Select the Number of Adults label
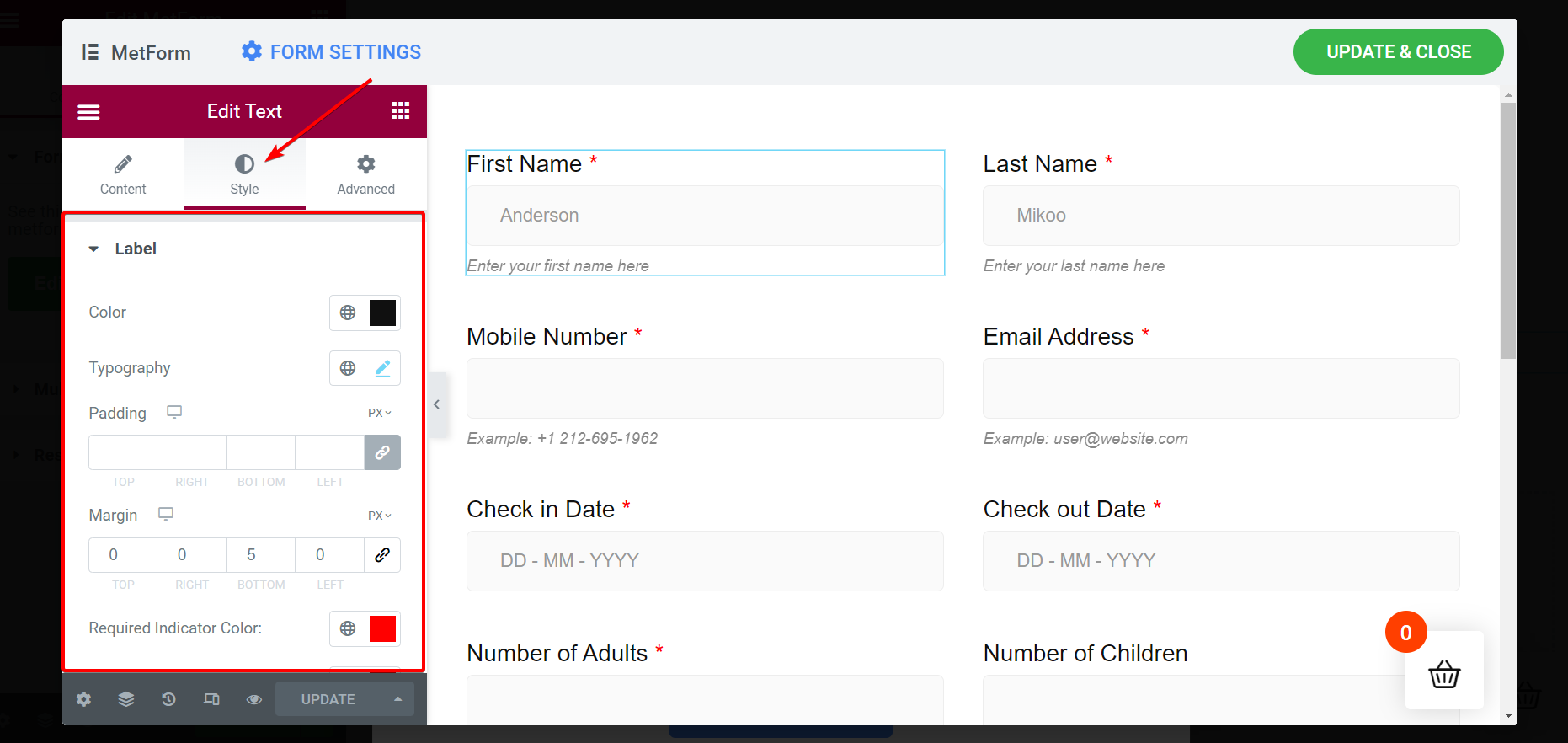1568x743 pixels. coord(557,653)
